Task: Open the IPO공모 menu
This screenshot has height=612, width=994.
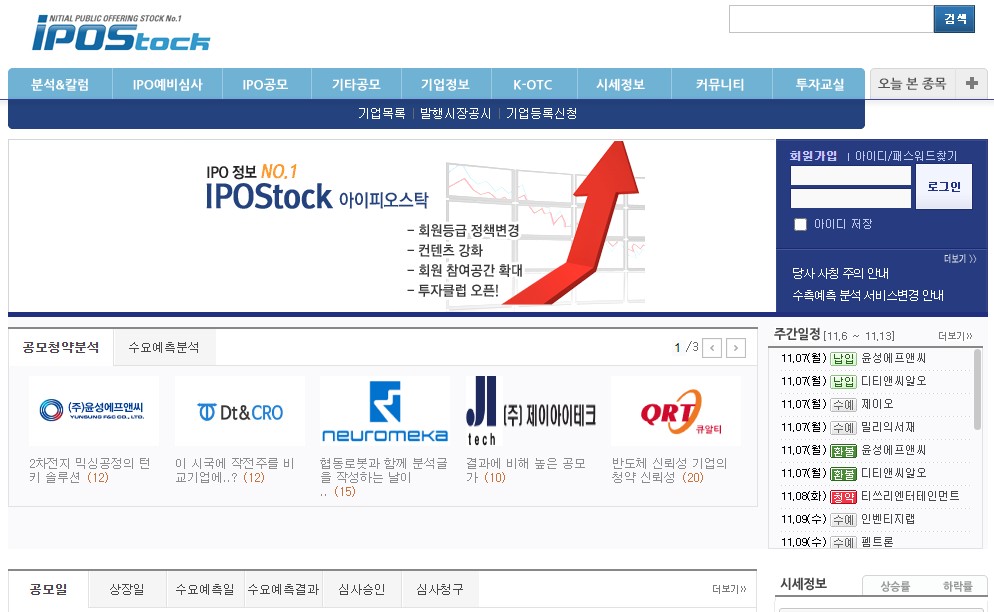Action: (x=265, y=84)
